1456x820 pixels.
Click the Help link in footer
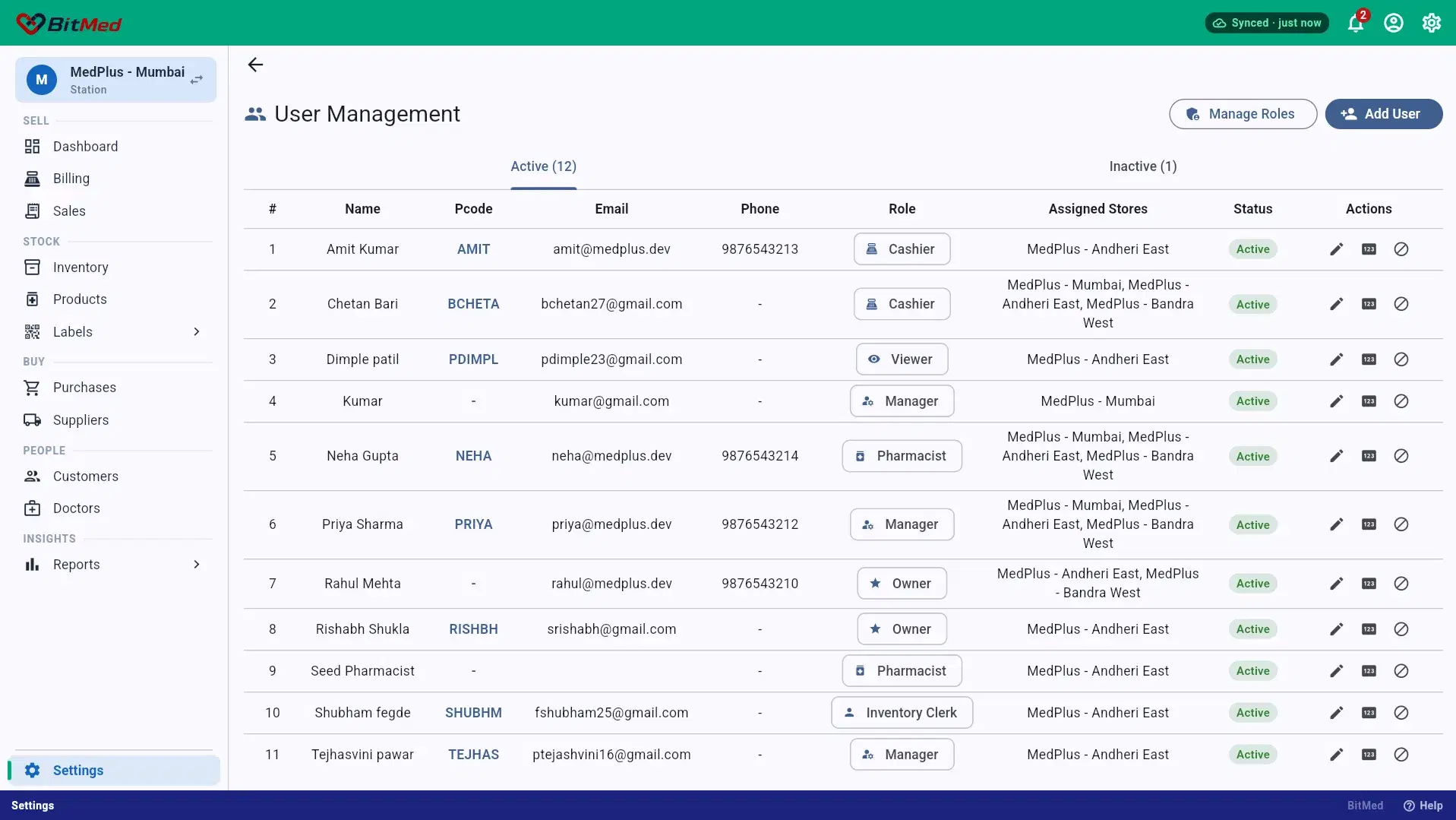click(1423, 806)
